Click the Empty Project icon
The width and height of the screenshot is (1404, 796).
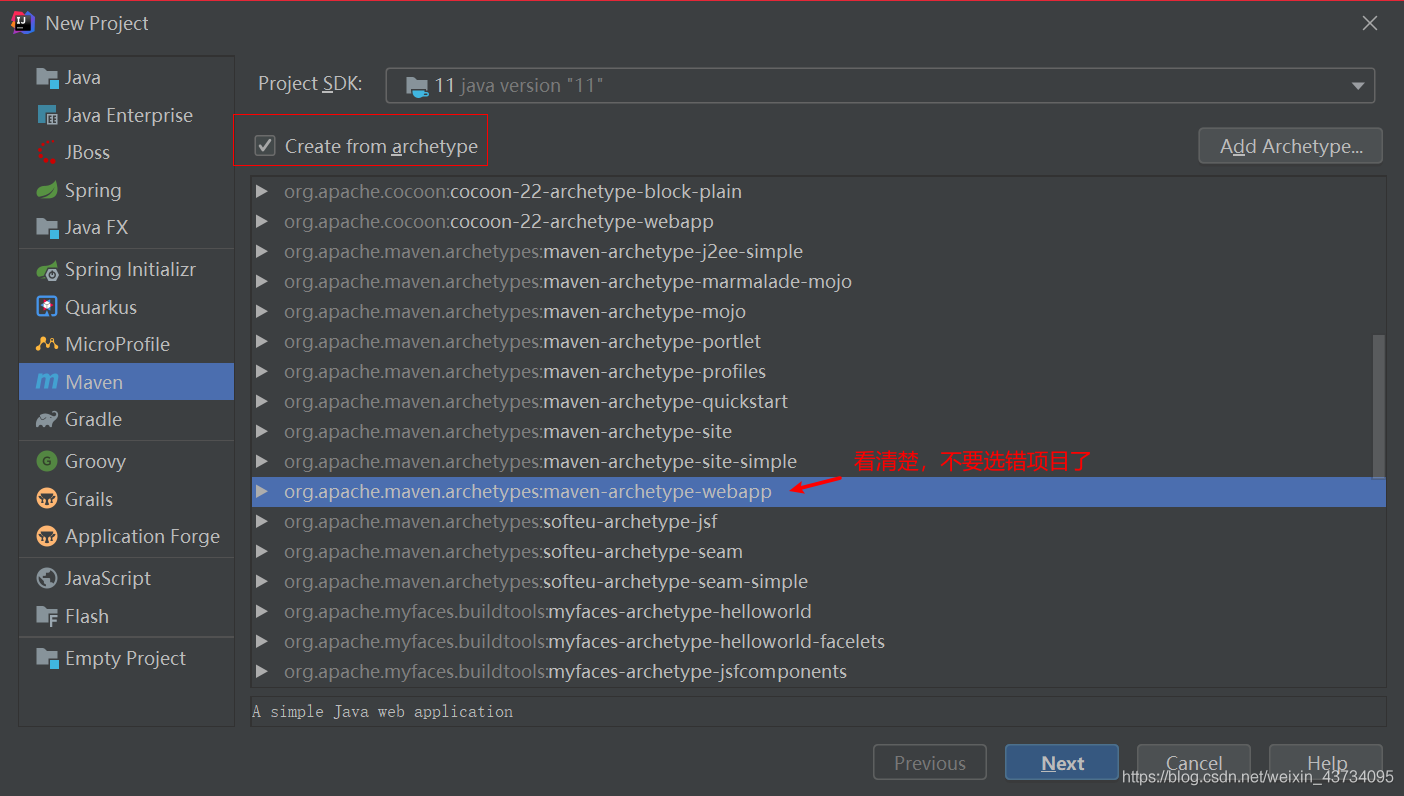[47, 658]
